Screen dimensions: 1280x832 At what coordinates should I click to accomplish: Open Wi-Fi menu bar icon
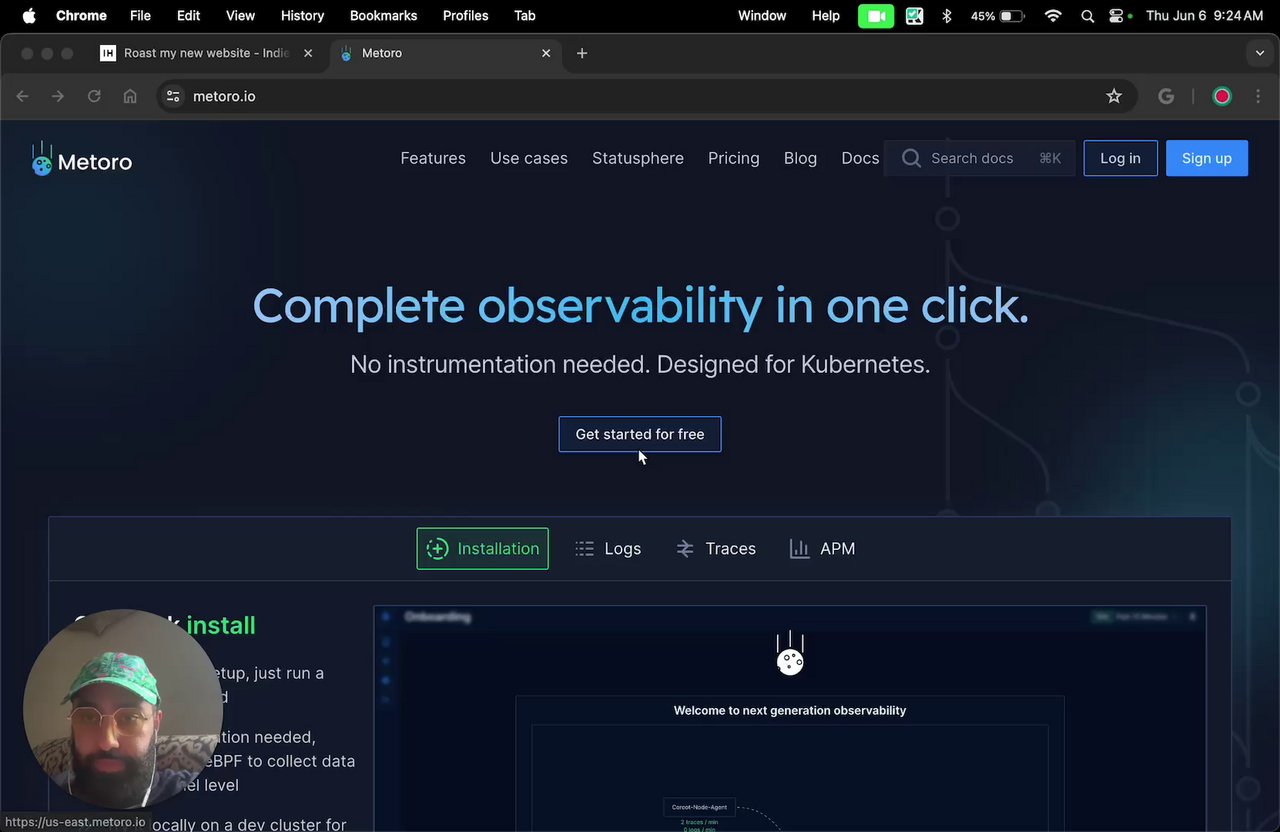pos(1053,16)
